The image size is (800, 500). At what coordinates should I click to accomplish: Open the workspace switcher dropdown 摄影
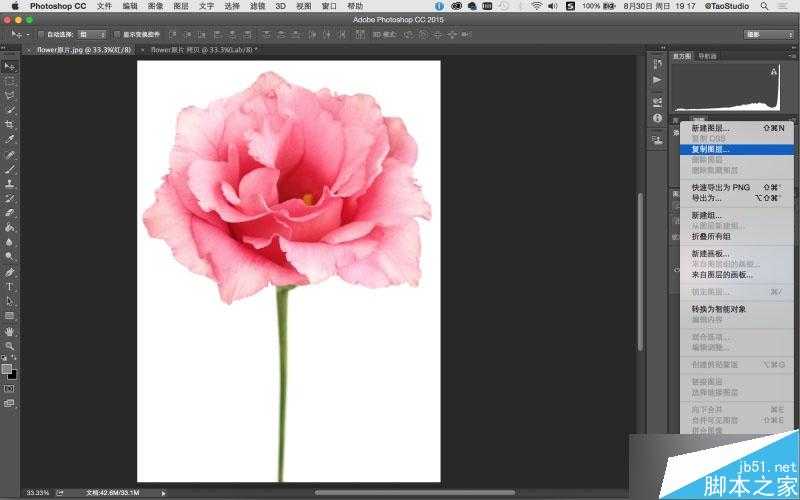pyautogui.click(x=767, y=34)
